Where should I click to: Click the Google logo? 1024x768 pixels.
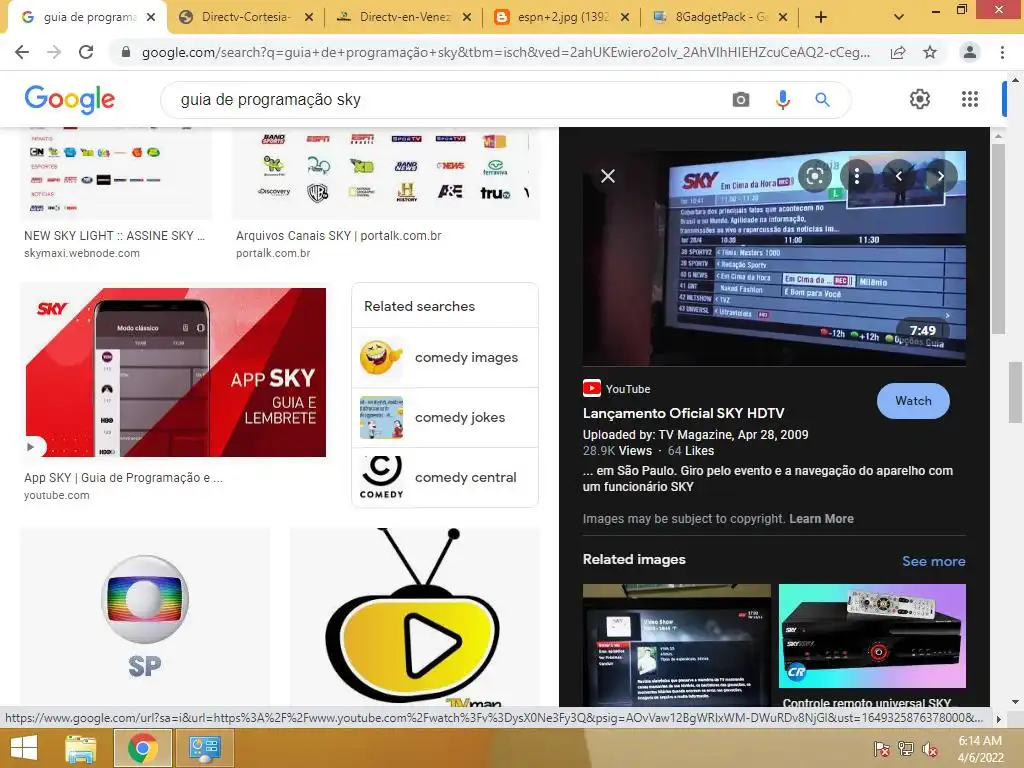click(70, 99)
